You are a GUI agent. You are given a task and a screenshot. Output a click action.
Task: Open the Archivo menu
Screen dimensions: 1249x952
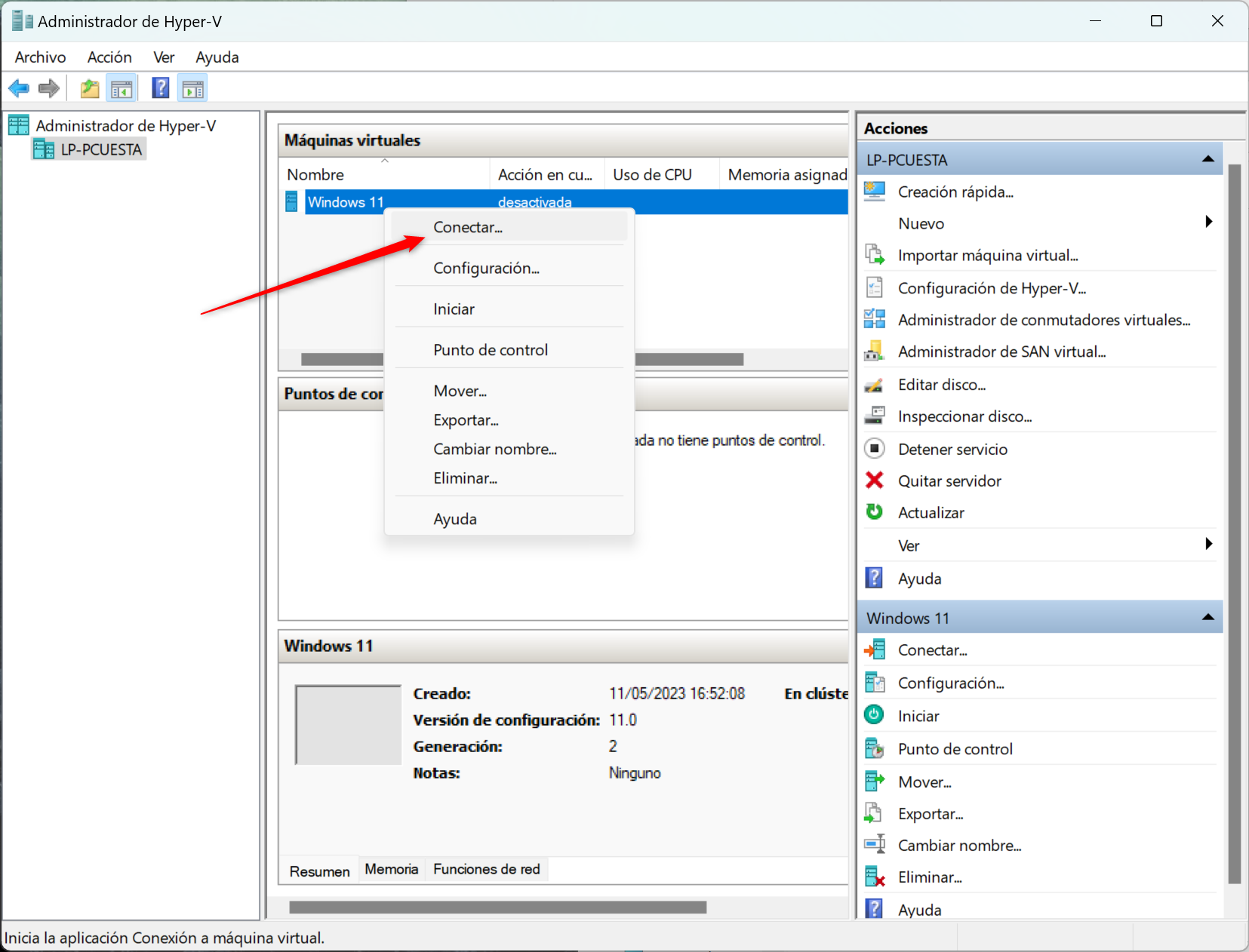(40, 57)
